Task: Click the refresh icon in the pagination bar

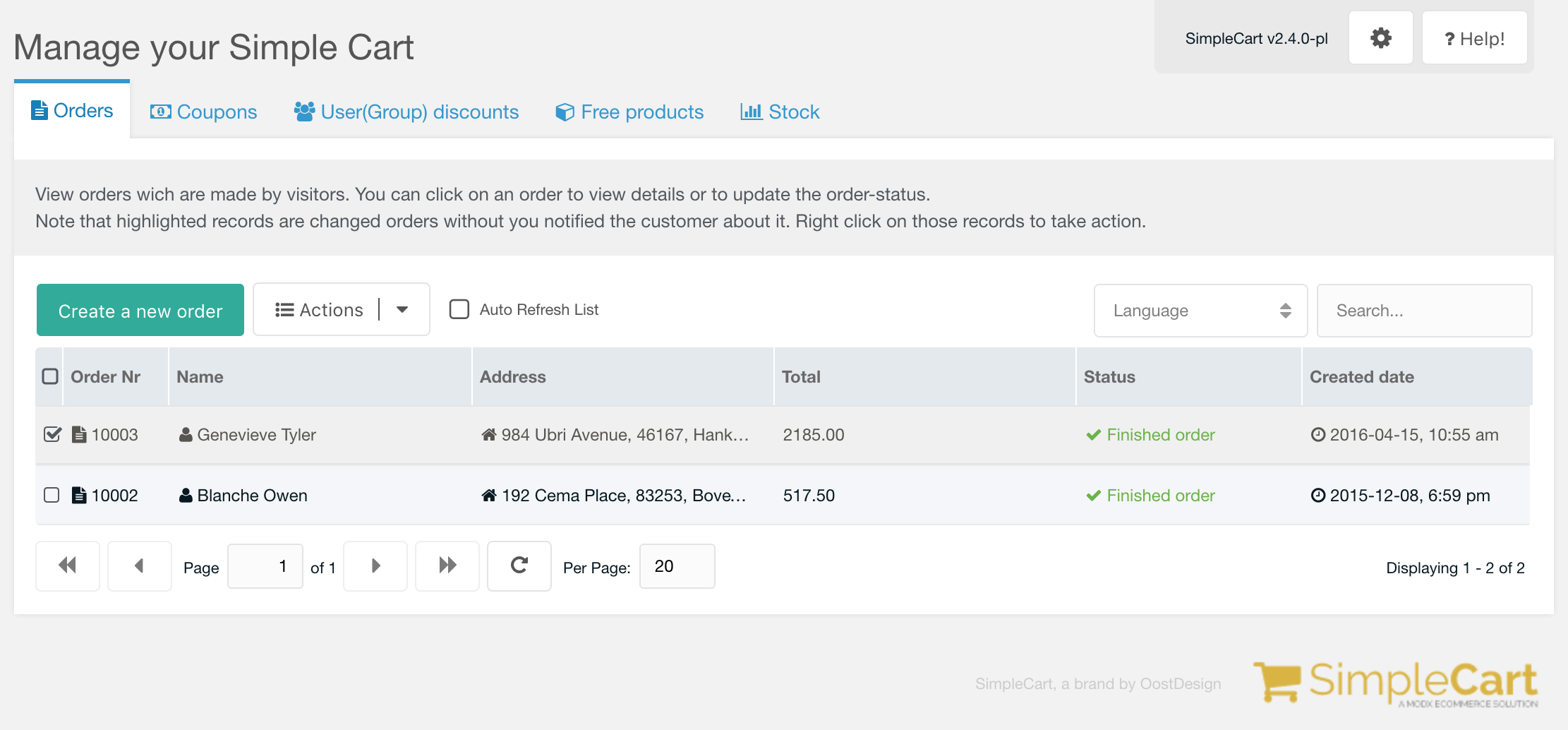Action: pyautogui.click(x=519, y=566)
